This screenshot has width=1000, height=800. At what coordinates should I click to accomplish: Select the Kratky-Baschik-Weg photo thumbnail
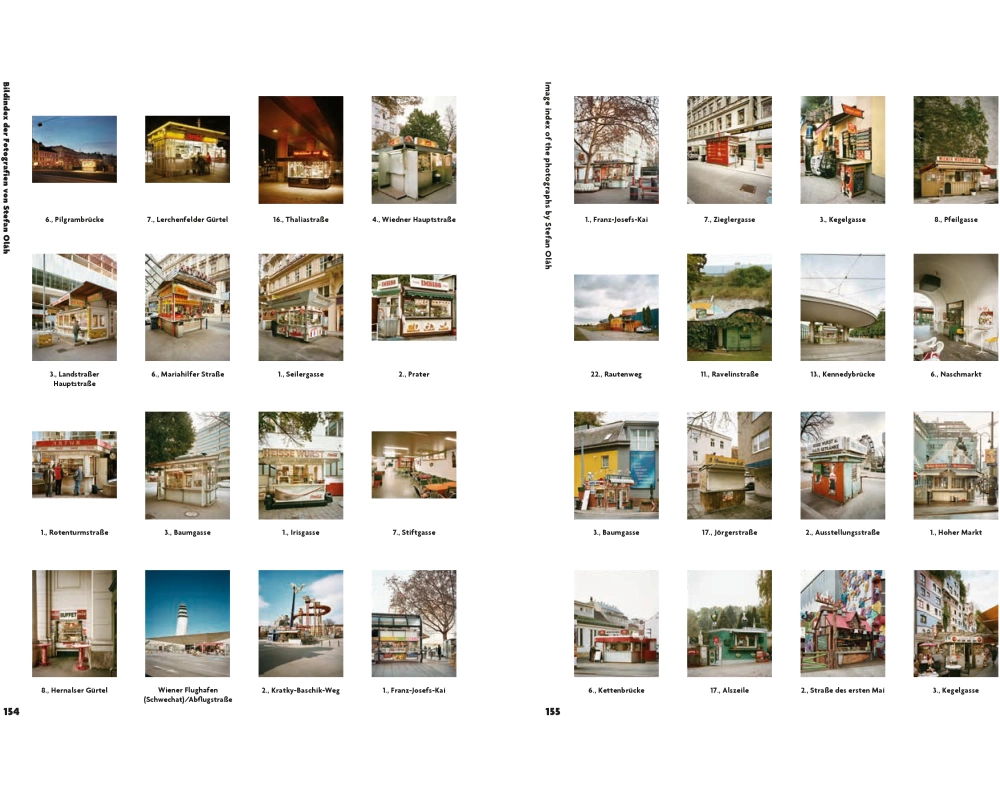click(300, 624)
